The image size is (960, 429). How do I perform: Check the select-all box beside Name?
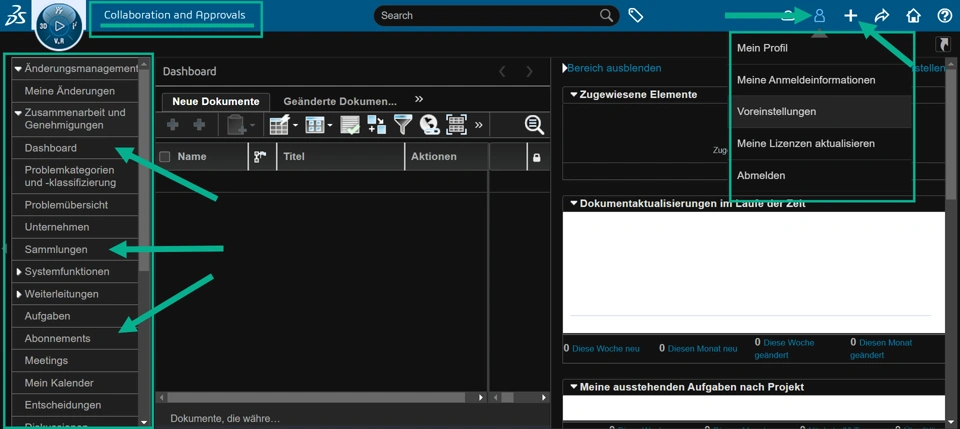tap(165, 157)
